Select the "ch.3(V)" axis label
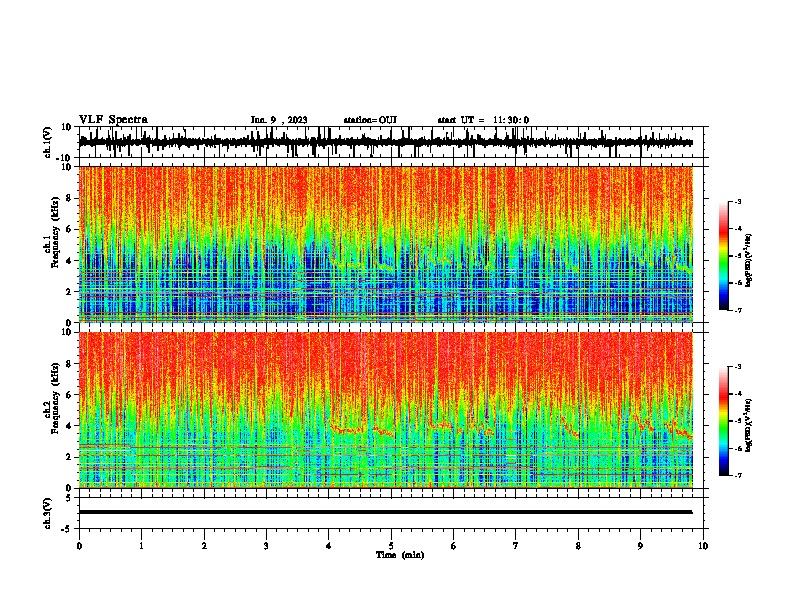 tap(48, 513)
